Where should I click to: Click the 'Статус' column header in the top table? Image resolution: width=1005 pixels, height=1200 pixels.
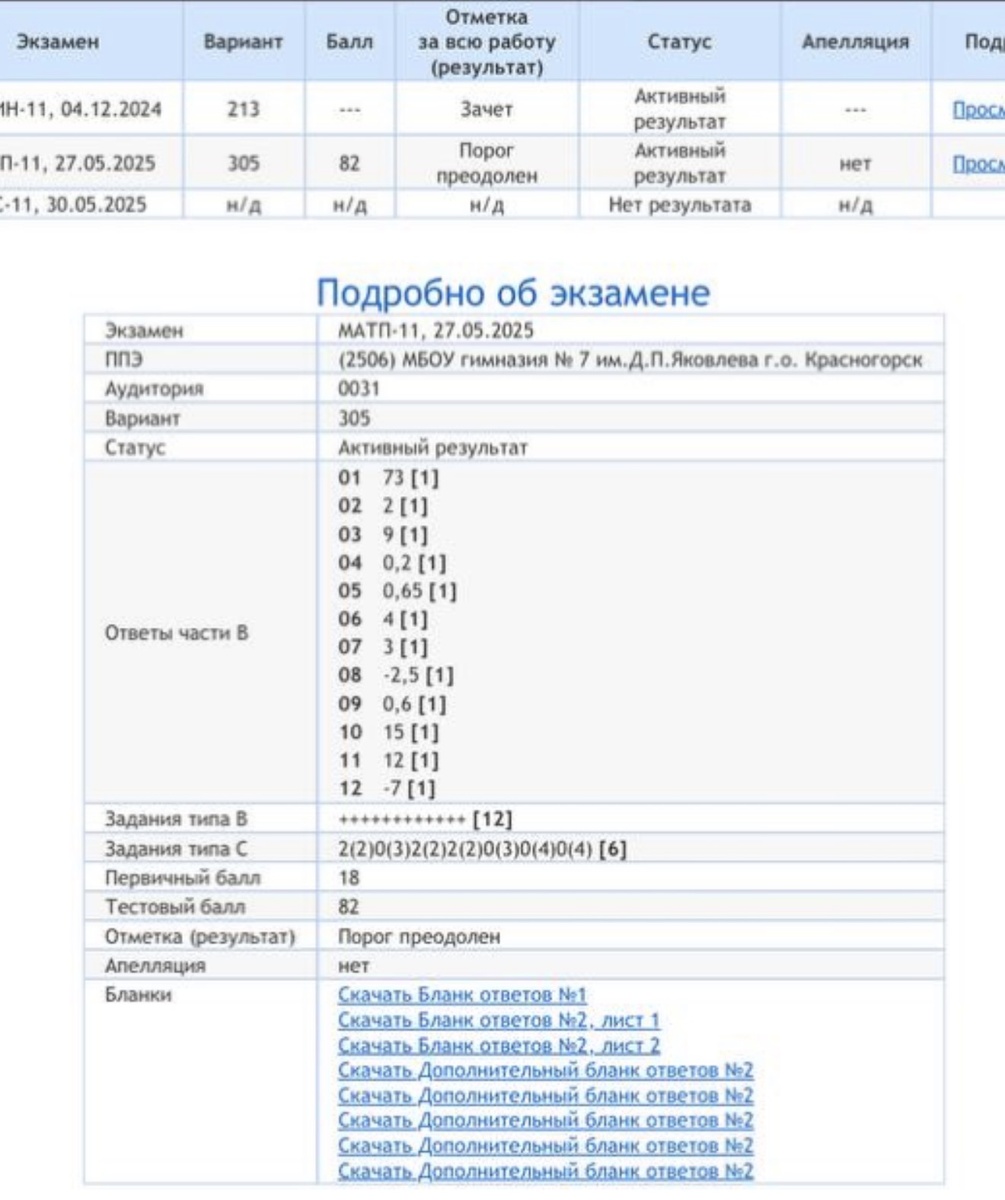pos(681,44)
